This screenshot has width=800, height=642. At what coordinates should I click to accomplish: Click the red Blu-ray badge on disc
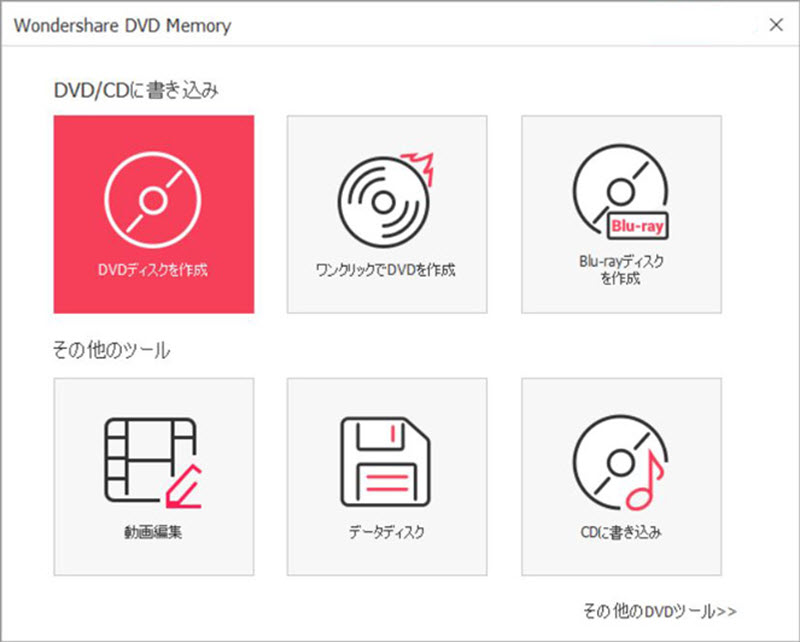(637, 226)
